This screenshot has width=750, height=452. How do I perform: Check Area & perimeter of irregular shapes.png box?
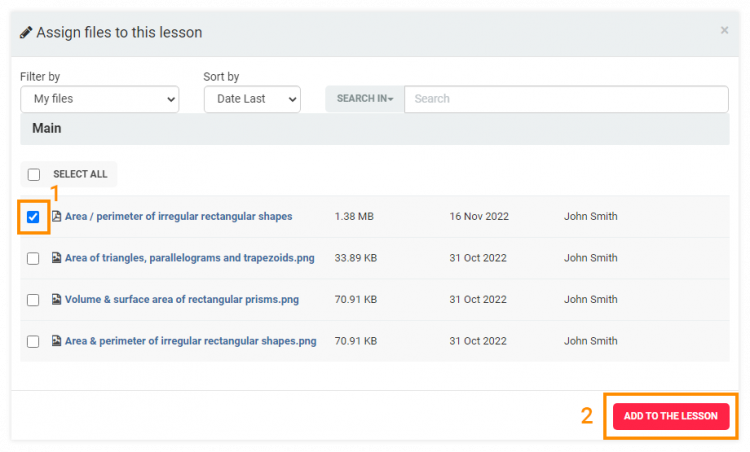[x=33, y=342]
